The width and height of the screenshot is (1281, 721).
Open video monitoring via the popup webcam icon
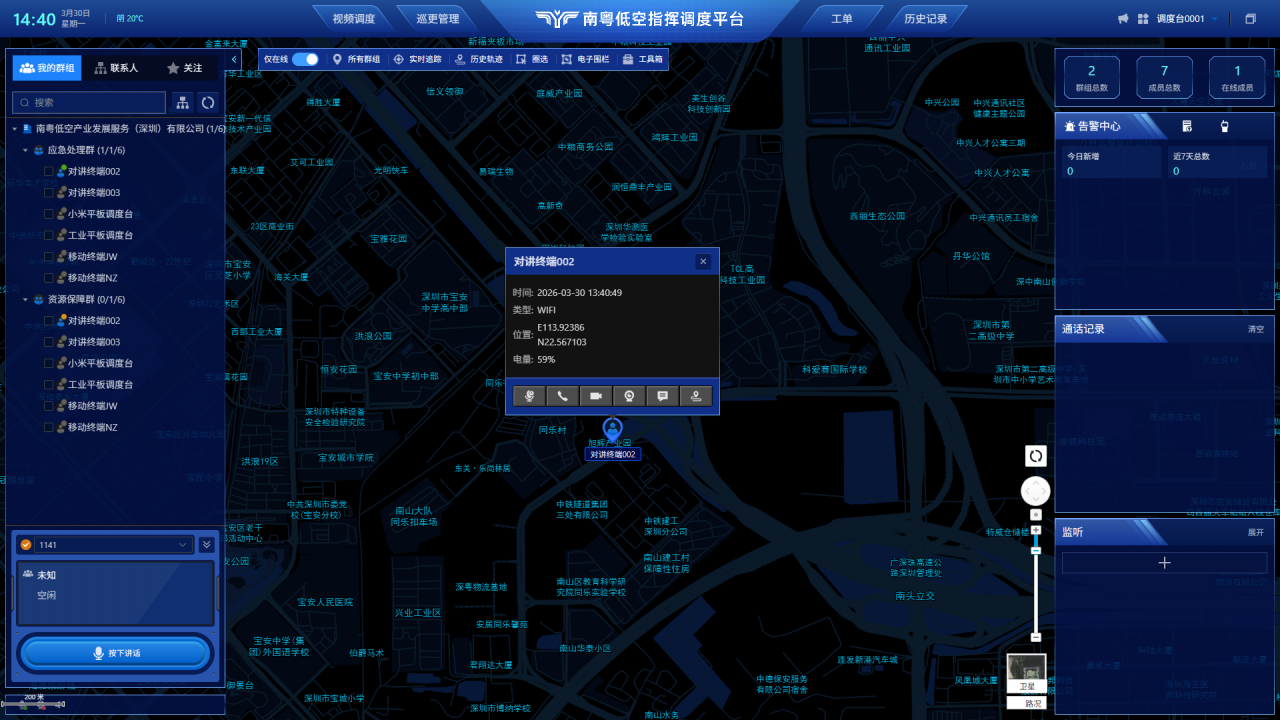pyautogui.click(x=629, y=396)
